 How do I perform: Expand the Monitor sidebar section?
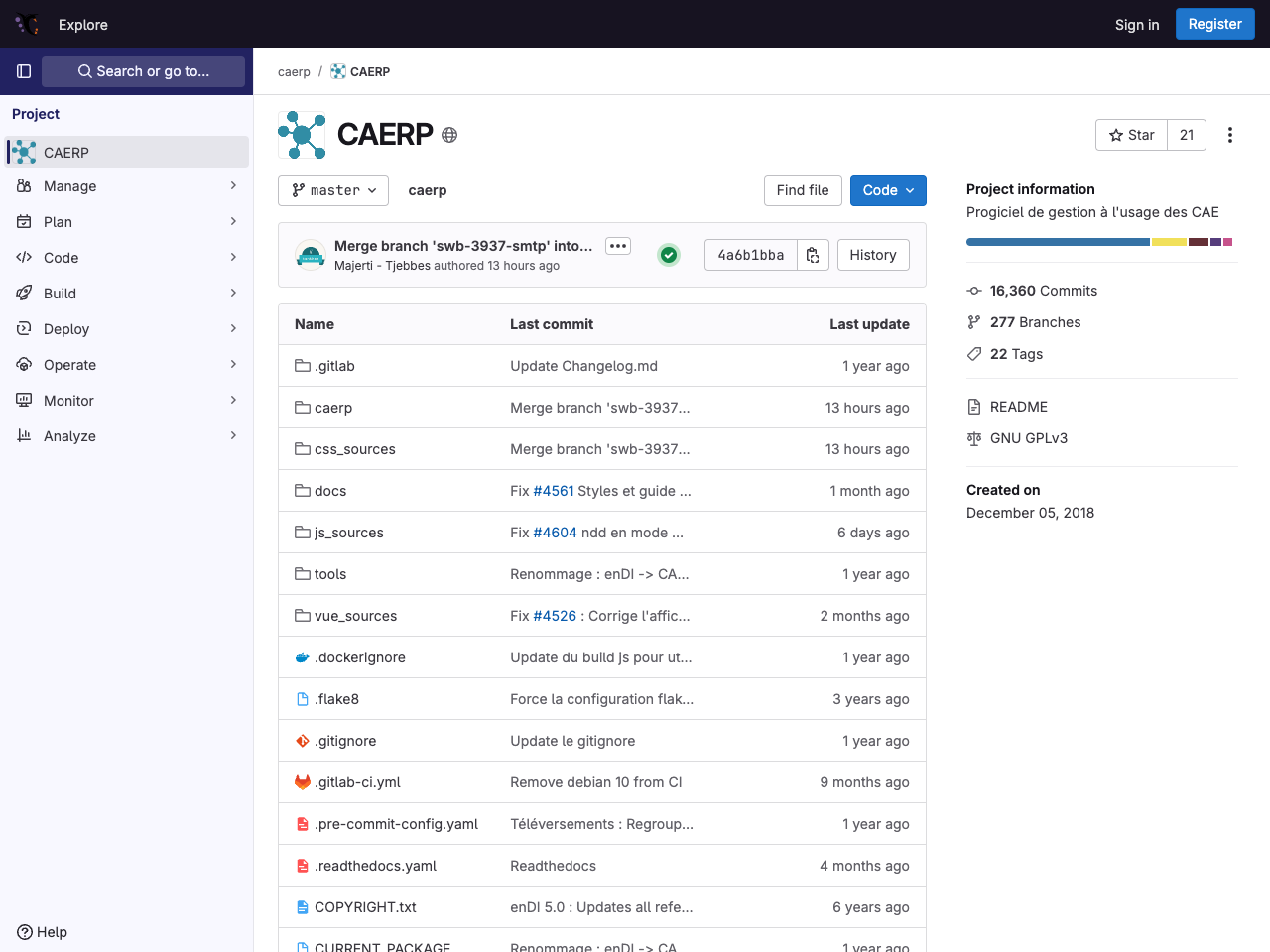pos(127,401)
